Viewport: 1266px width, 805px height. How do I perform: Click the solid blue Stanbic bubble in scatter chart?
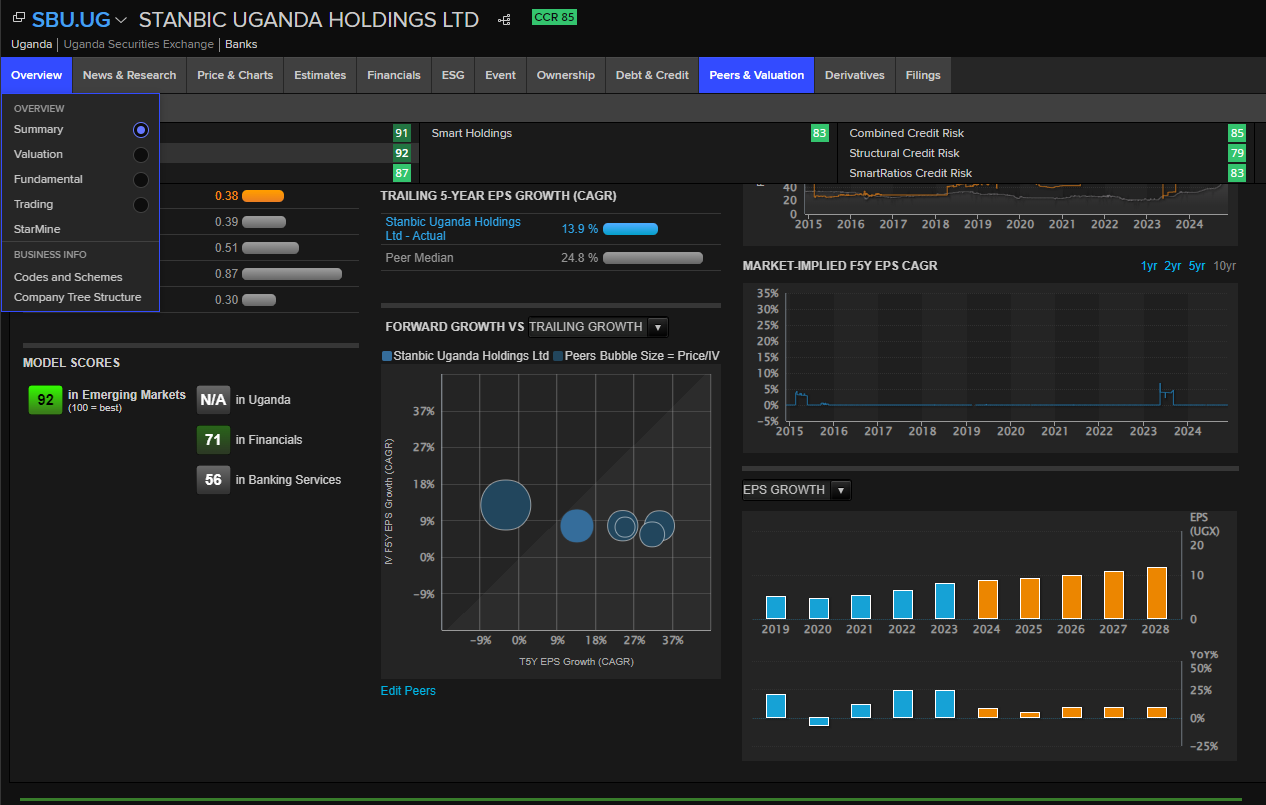[x=577, y=526]
